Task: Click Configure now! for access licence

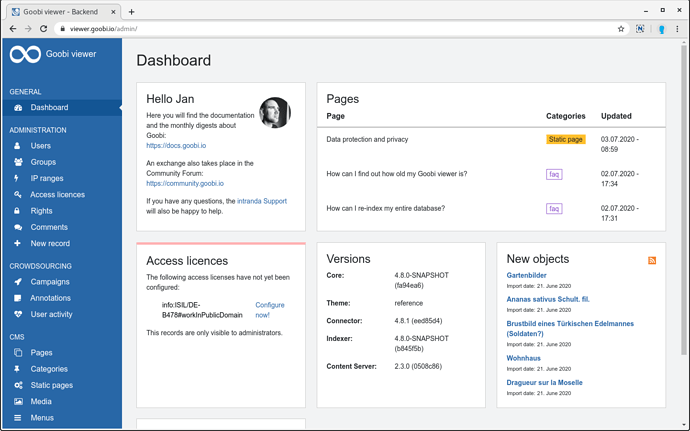Action: 270,310
